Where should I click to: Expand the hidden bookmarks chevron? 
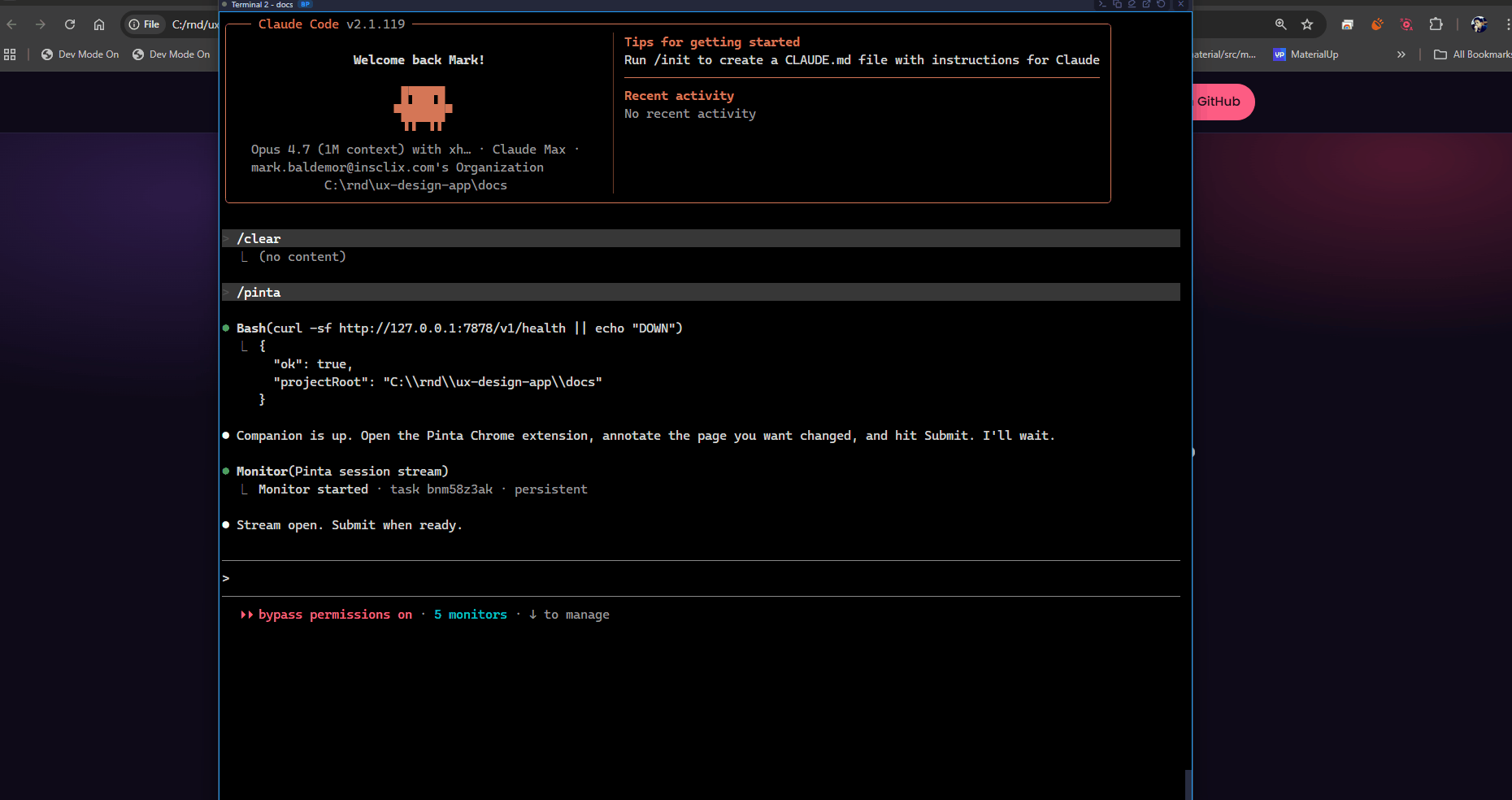pyautogui.click(x=1401, y=54)
